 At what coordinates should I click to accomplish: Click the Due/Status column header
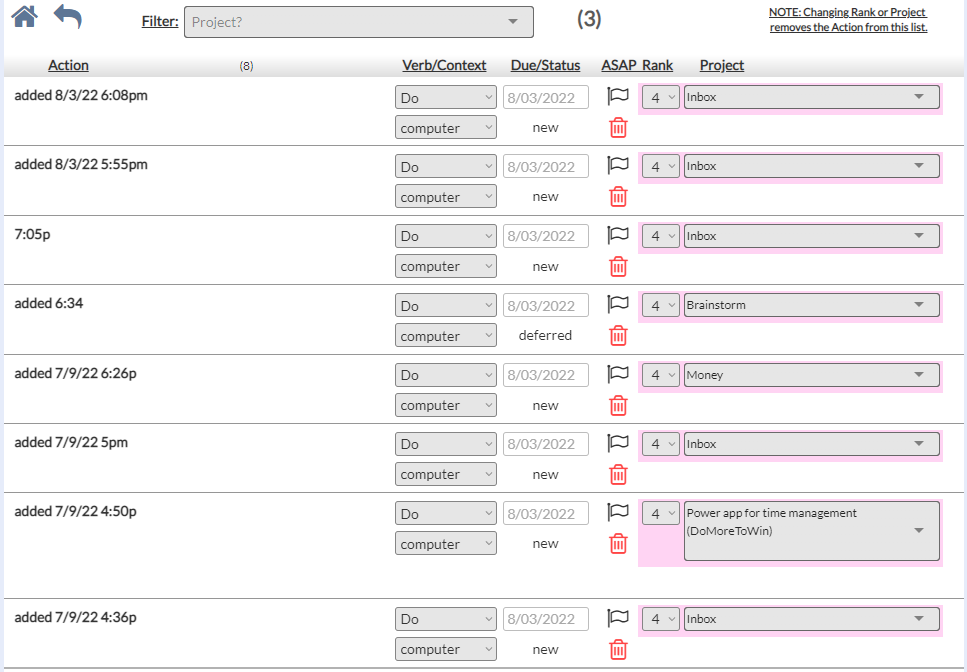click(545, 65)
